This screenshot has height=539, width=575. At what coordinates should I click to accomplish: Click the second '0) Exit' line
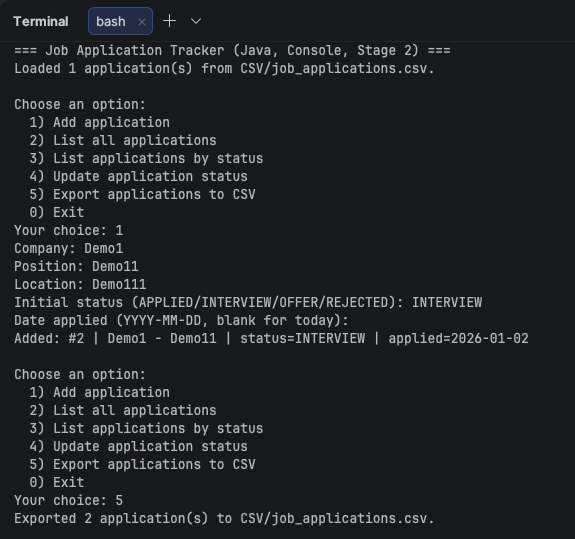(57, 482)
